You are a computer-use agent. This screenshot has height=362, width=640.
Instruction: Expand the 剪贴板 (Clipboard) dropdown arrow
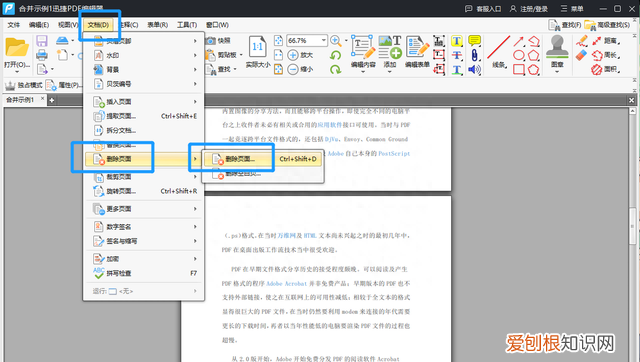pyautogui.click(x=241, y=55)
